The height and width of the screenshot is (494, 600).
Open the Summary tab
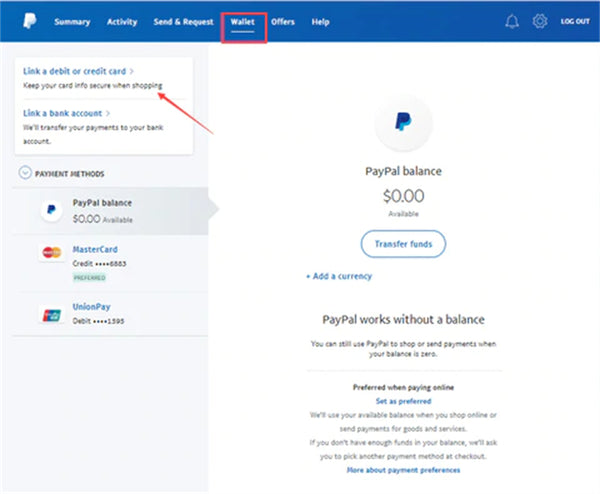[x=72, y=21]
